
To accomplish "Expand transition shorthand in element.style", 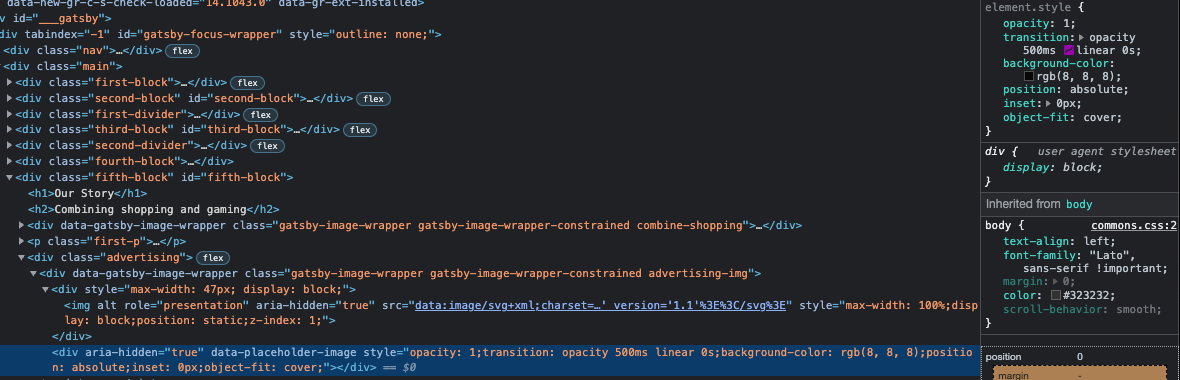I will click(x=1082, y=38).
